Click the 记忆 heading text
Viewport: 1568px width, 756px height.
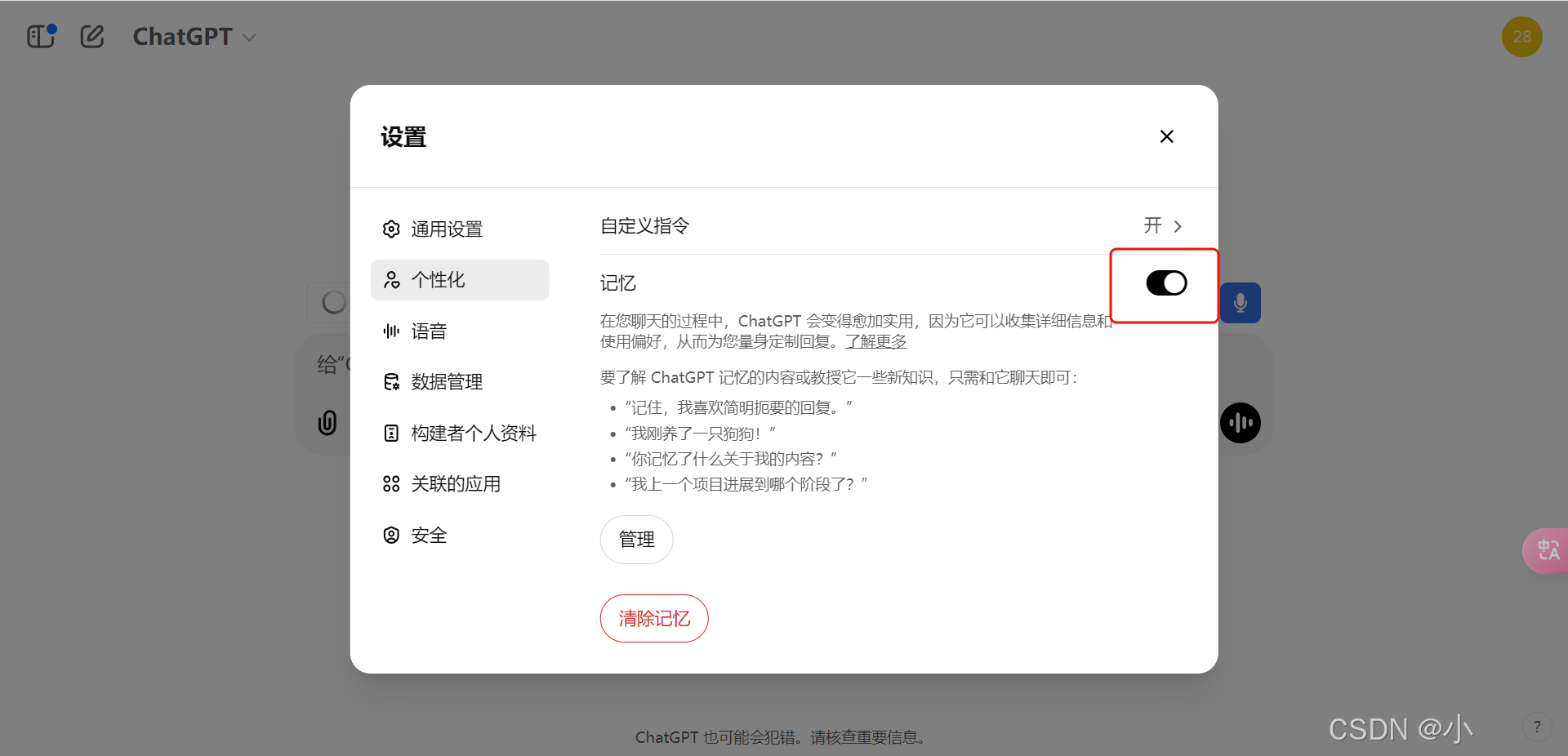[x=618, y=283]
